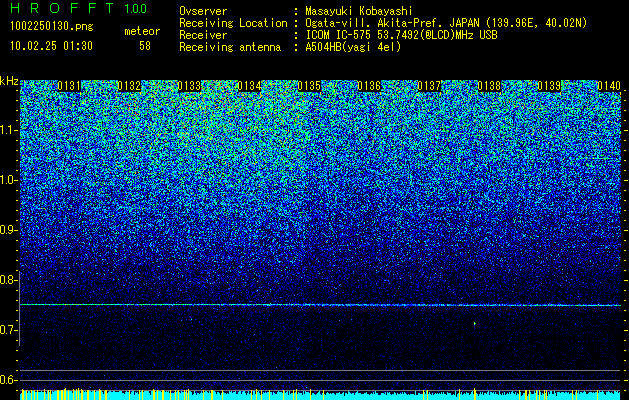Click the green meteor echo dot near 0138
This screenshot has width=629, height=400.
click(x=475, y=323)
